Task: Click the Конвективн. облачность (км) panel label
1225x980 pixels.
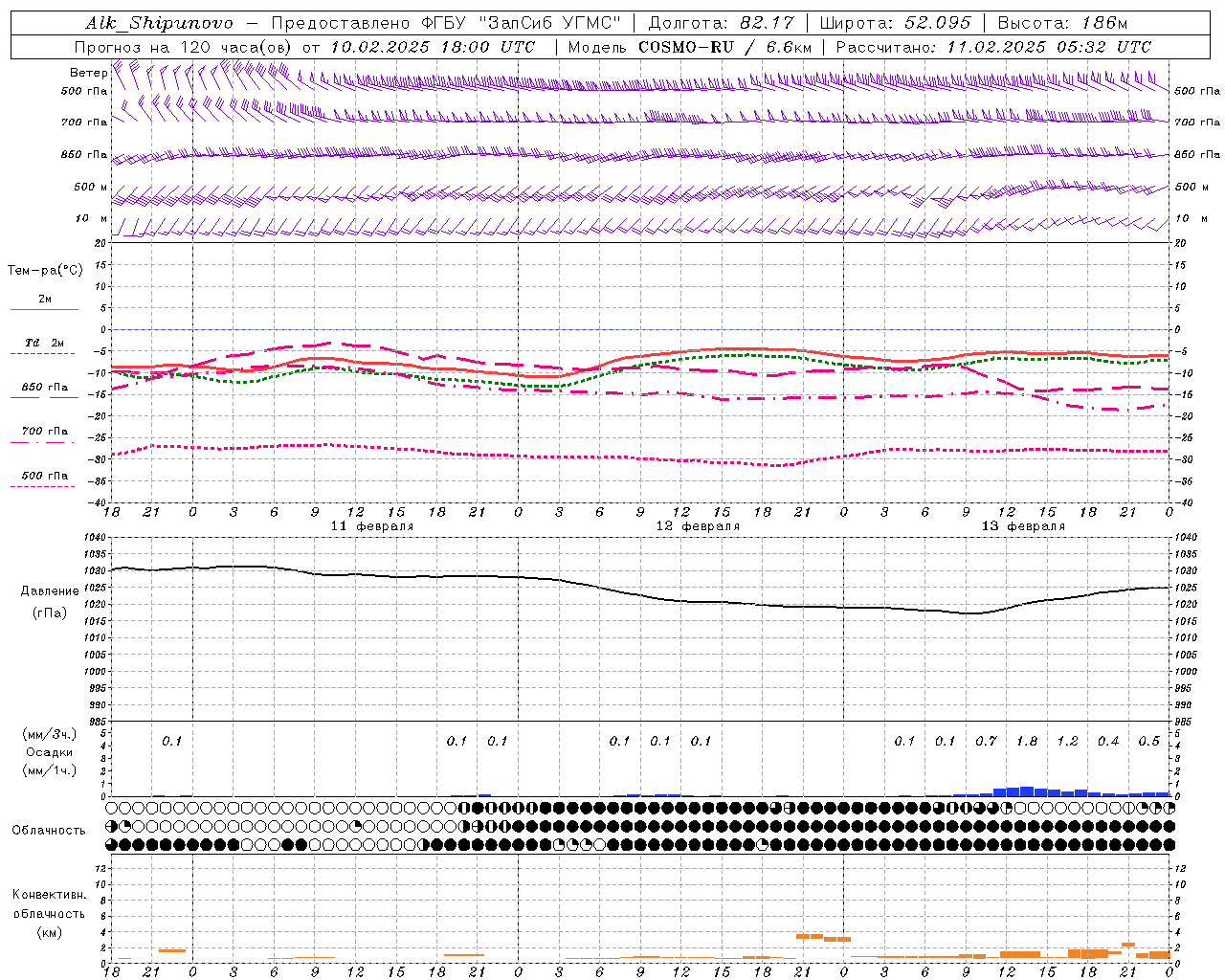Action: [50, 913]
